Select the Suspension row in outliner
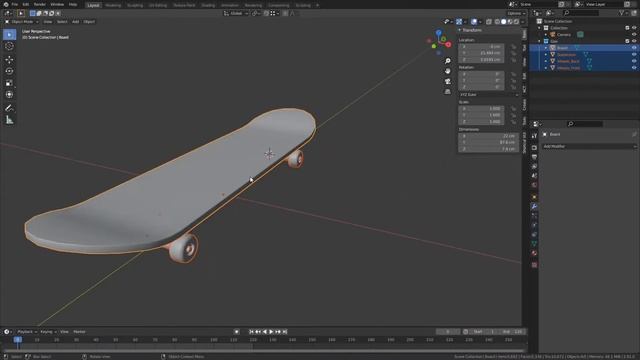 584,54
